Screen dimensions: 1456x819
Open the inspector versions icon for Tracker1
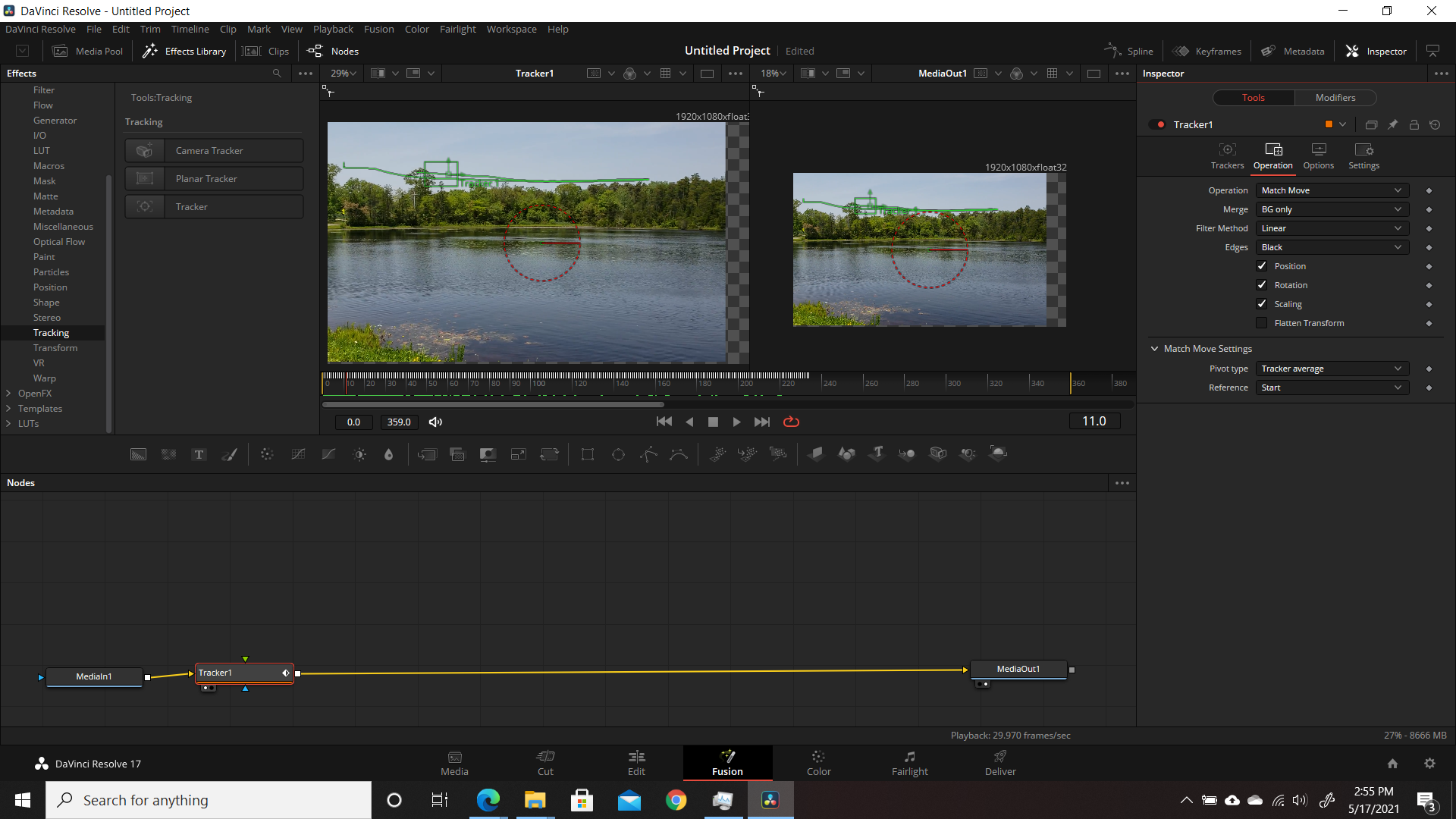click(1371, 124)
